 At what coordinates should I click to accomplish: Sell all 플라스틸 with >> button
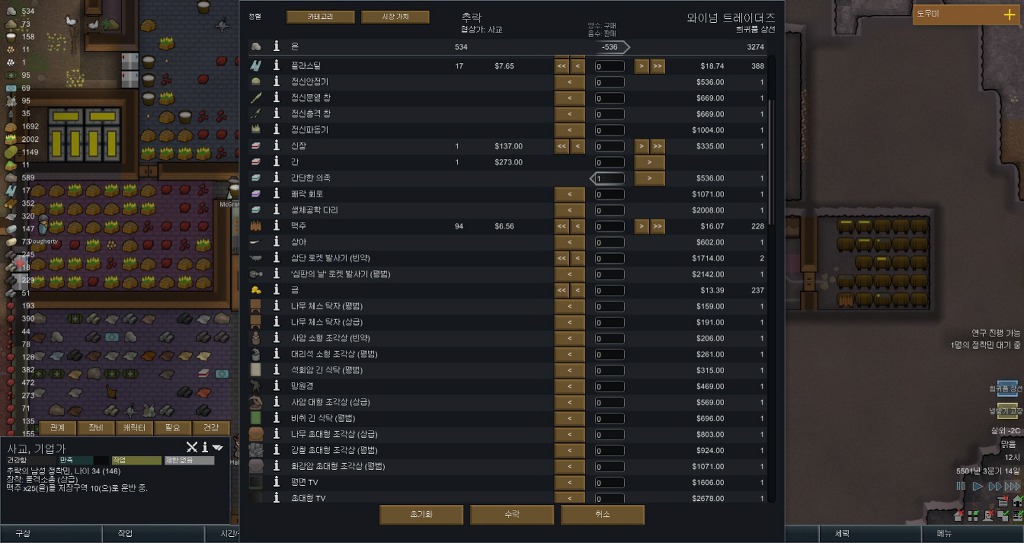(658, 66)
